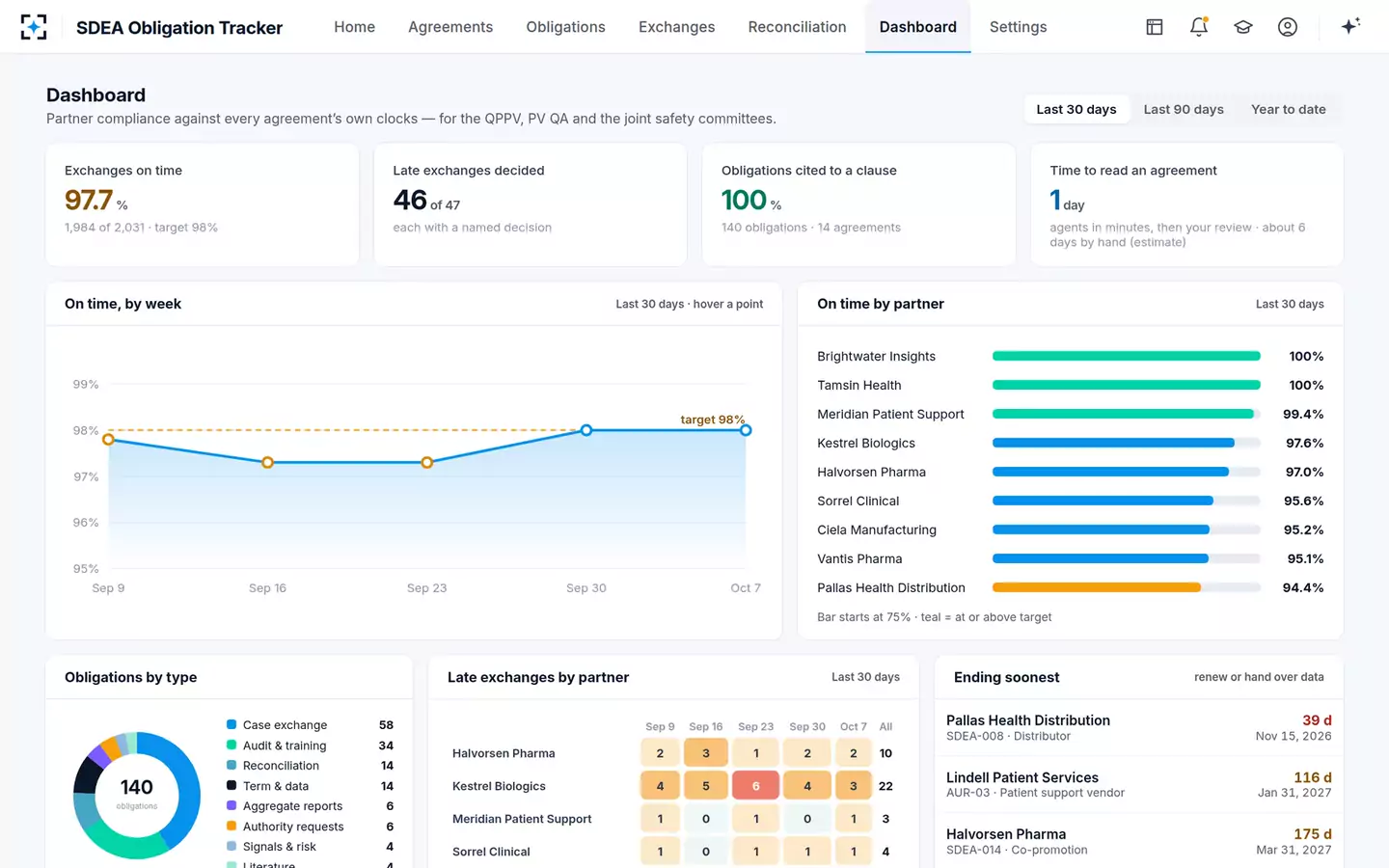The image size is (1389, 868).
Task: Click the Case exchange blue legend swatch
Action: point(231,724)
